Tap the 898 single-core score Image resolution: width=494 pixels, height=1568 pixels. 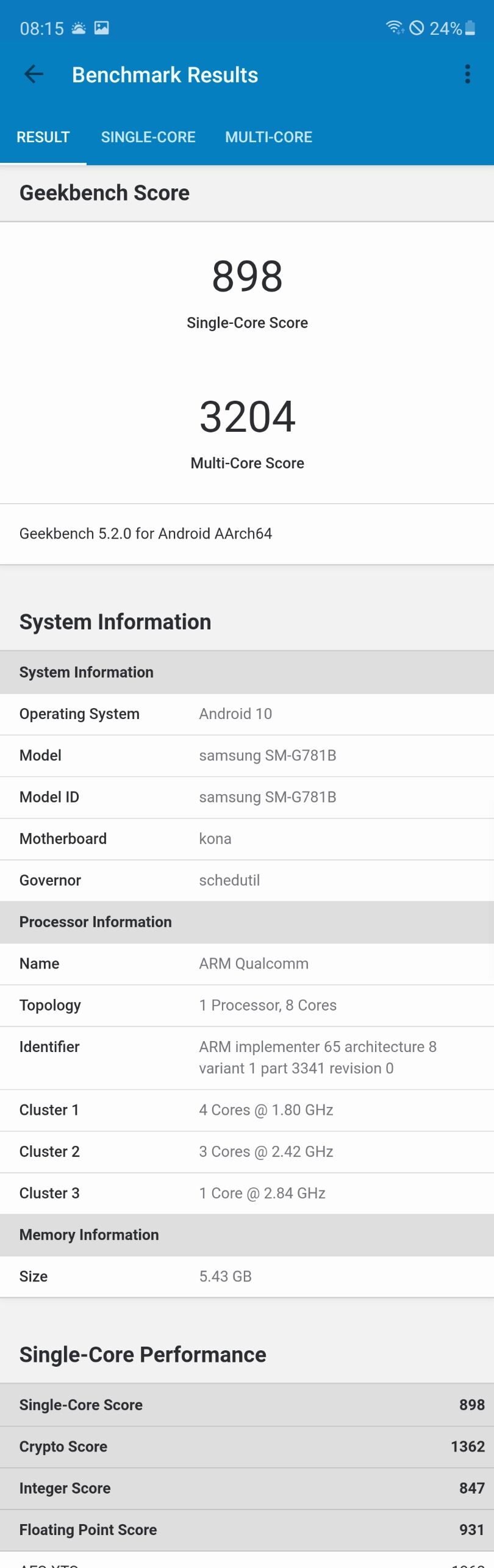[x=247, y=276]
